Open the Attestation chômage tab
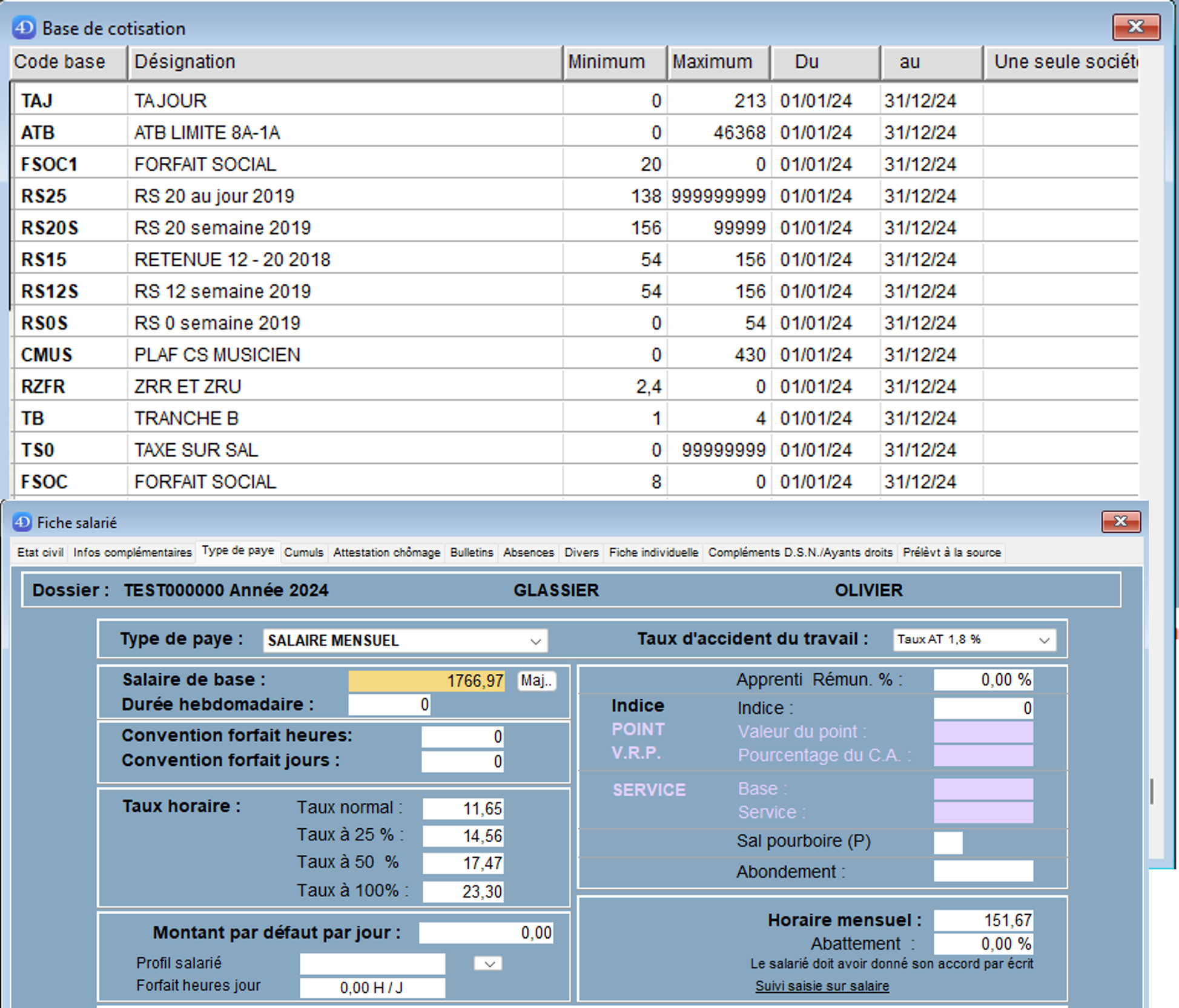This screenshot has width=1179, height=1008. tap(386, 552)
